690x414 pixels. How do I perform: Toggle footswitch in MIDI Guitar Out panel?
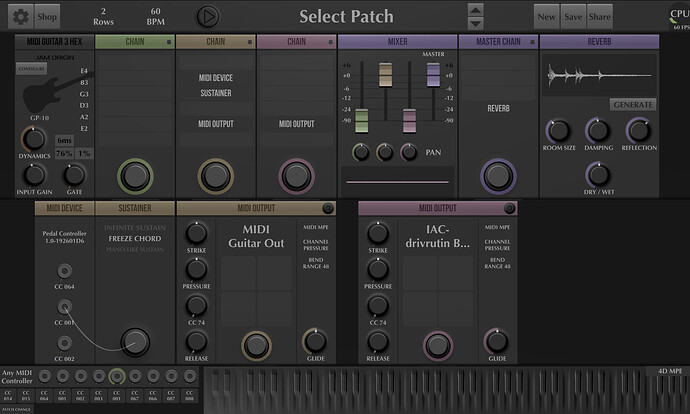pyautogui.click(x=257, y=346)
